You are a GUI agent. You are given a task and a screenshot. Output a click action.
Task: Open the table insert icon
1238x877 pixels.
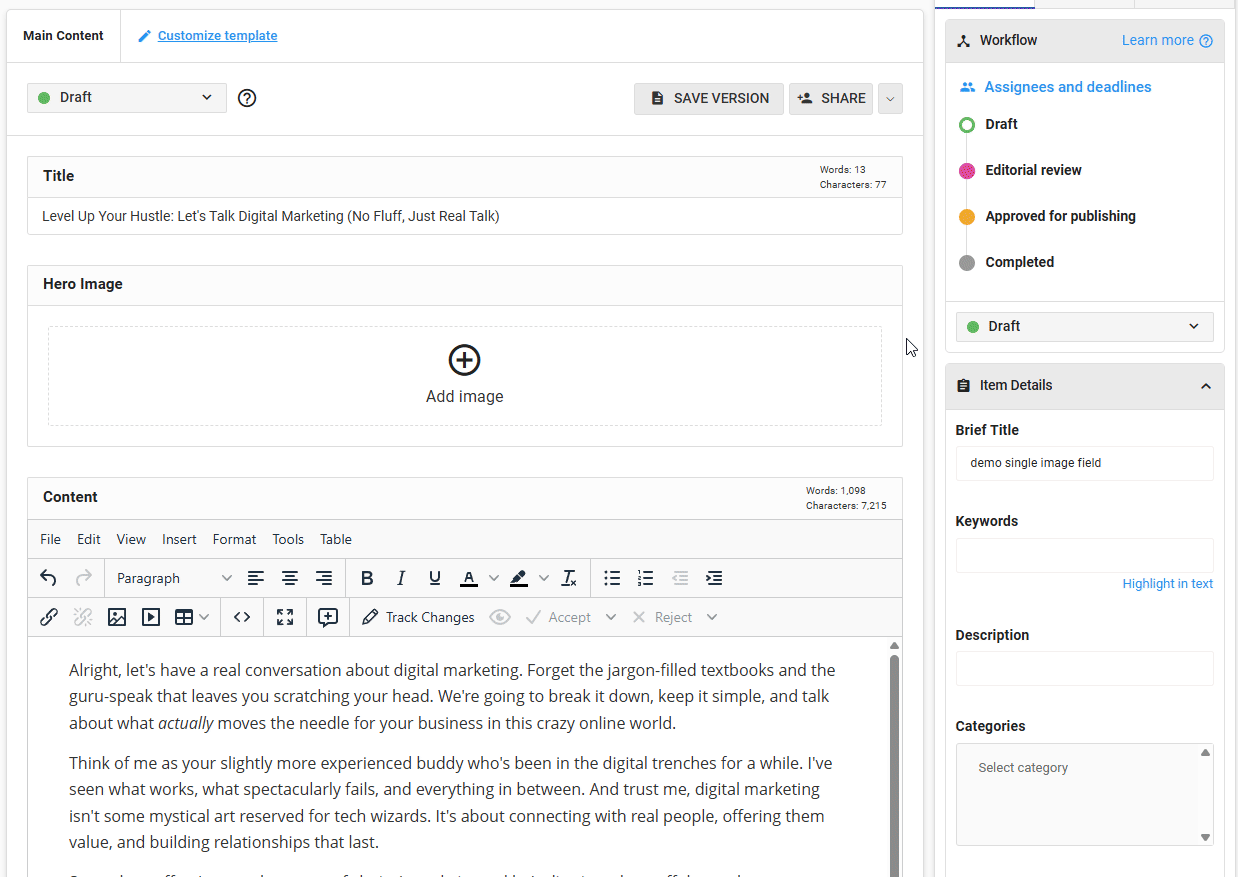pyautogui.click(x=184, y=617)
